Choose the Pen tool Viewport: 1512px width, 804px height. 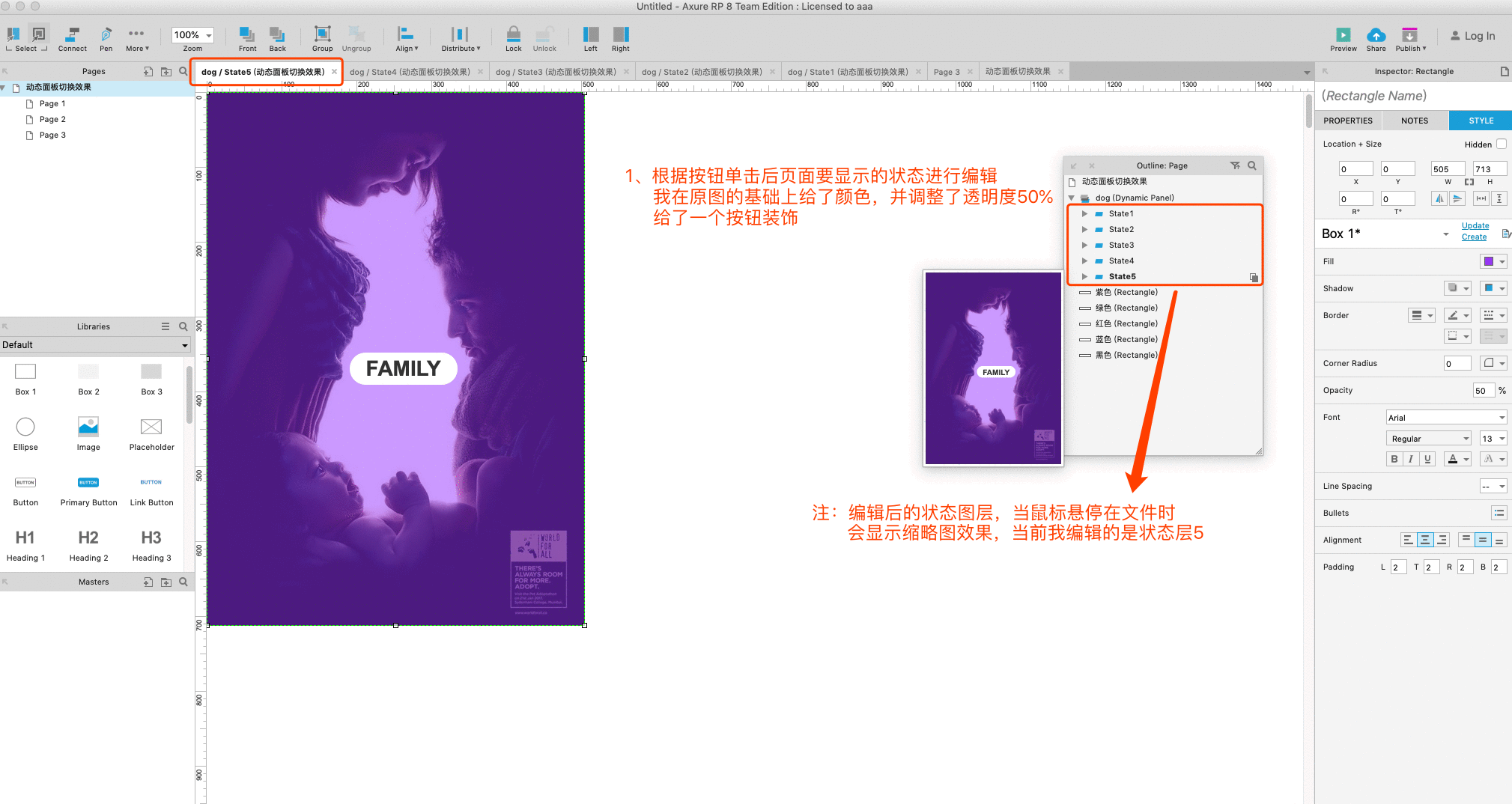106,39
